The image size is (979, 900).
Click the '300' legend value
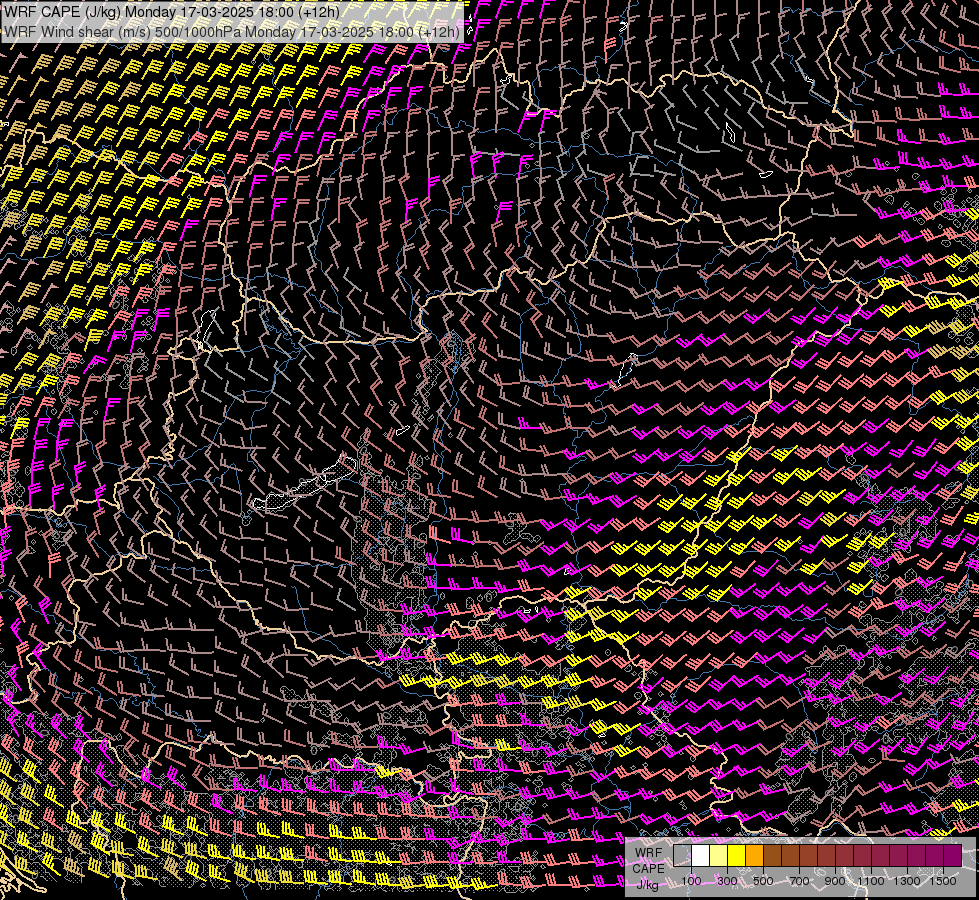coord(727,881)
